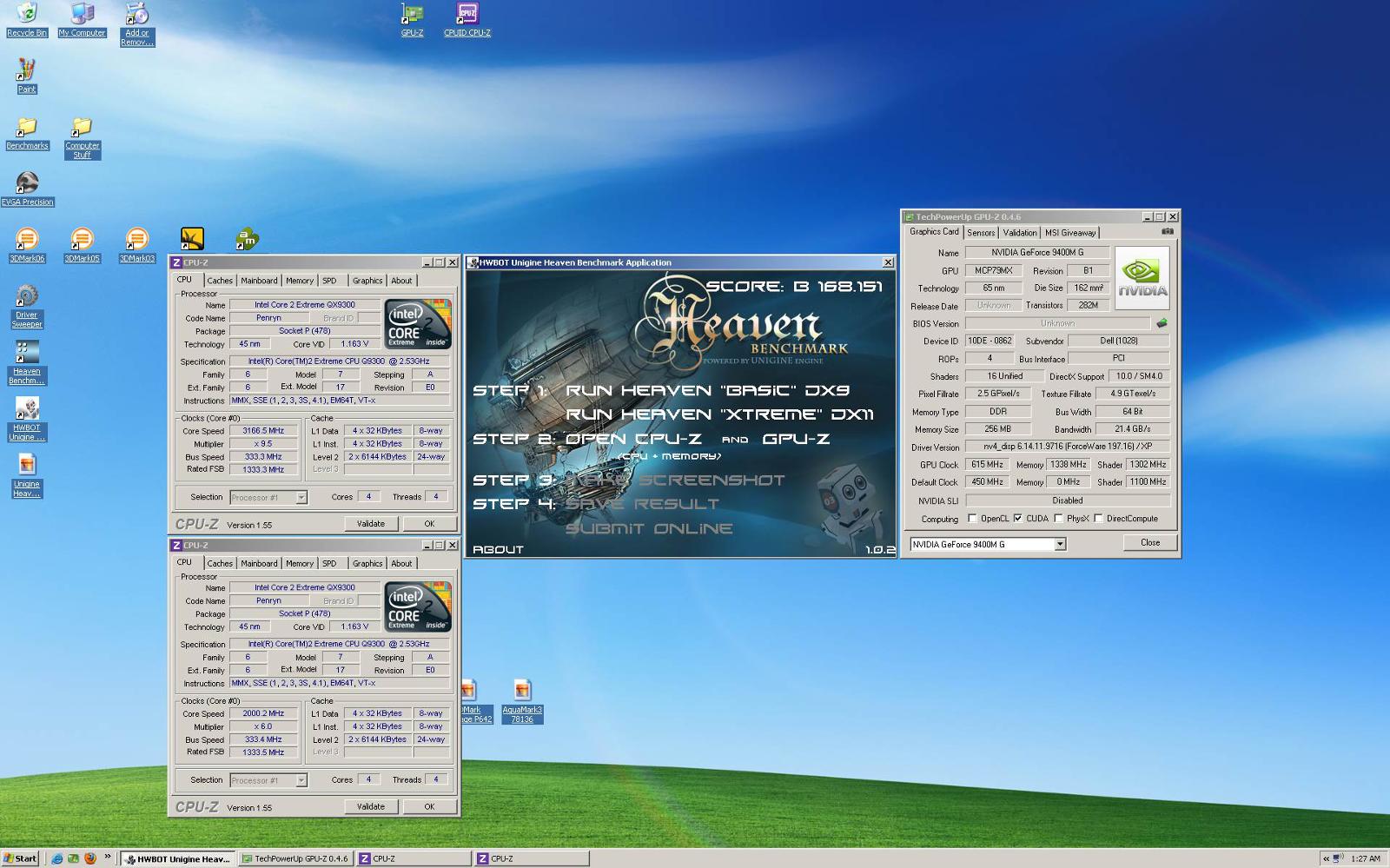1390x868 pixels.
Task: Launch the 3DMark03 shortcut
Action: pyautogui.click(x=136, y=244)
